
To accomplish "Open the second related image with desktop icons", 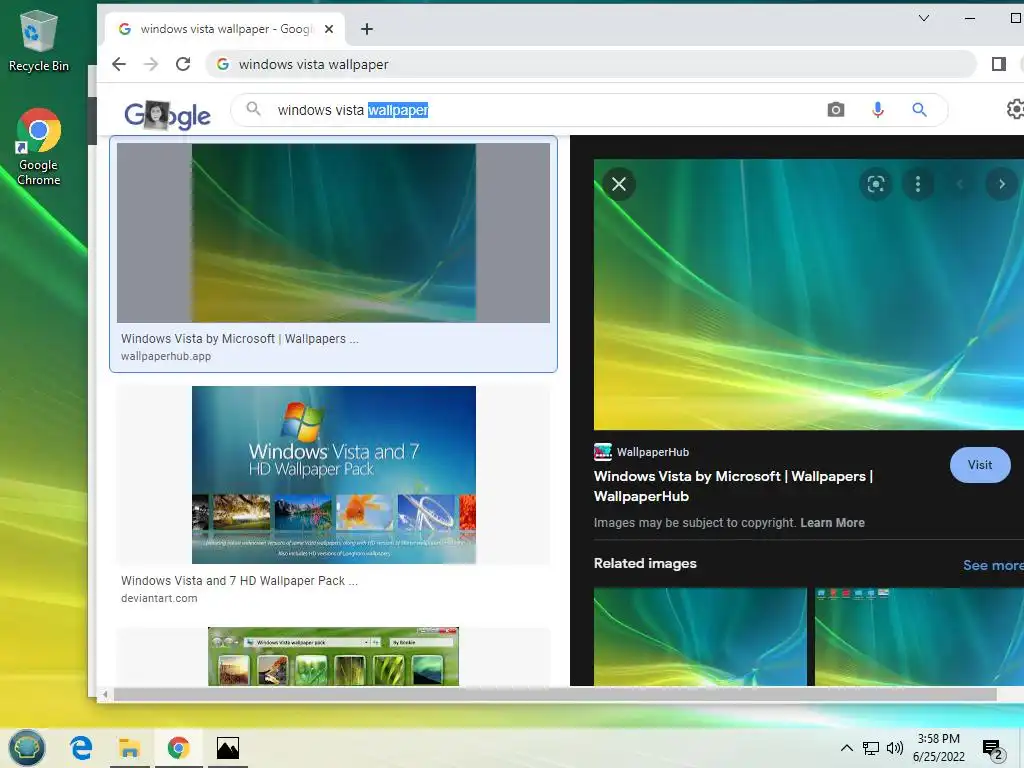I will tap(919, 637).
